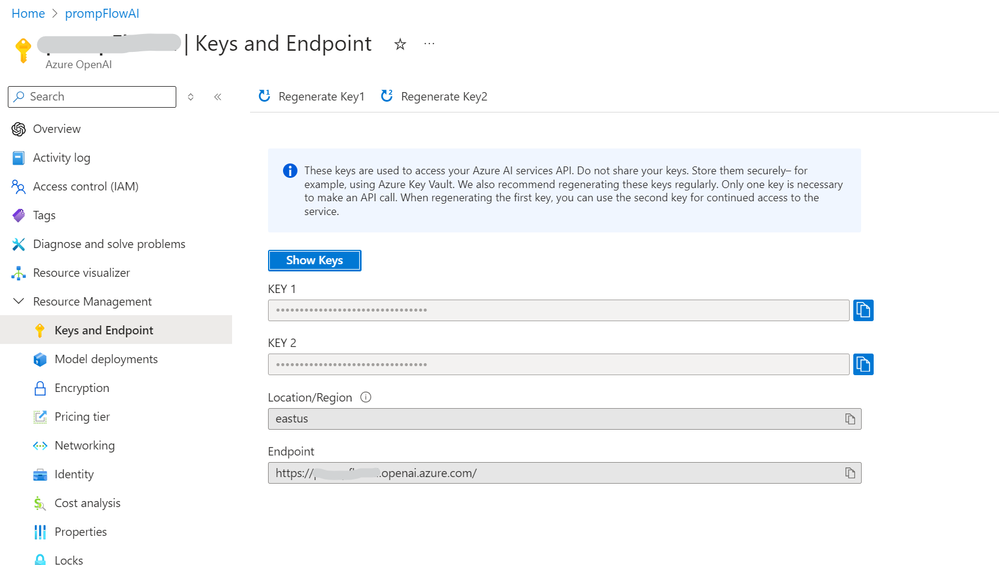The width and height of the screenshot is (999, 565).
Task: Open the more options ellipsis menu
Action: click(429, 43)
